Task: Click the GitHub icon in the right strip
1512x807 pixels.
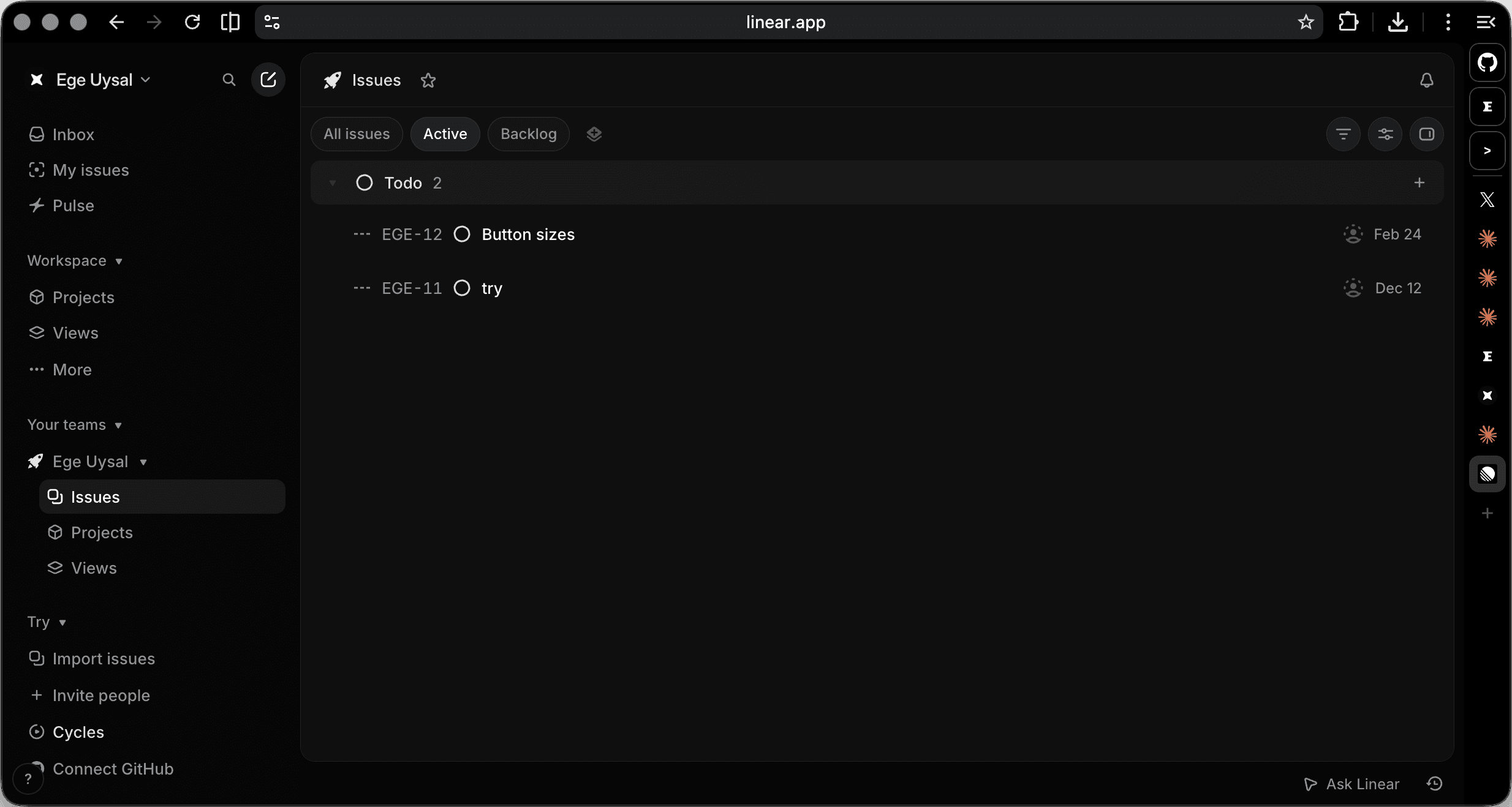Action: click(x=1487, y=62)
